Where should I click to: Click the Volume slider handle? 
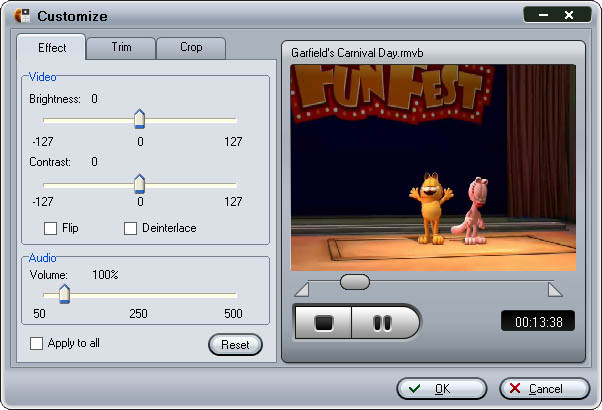[x=64, y=294]
